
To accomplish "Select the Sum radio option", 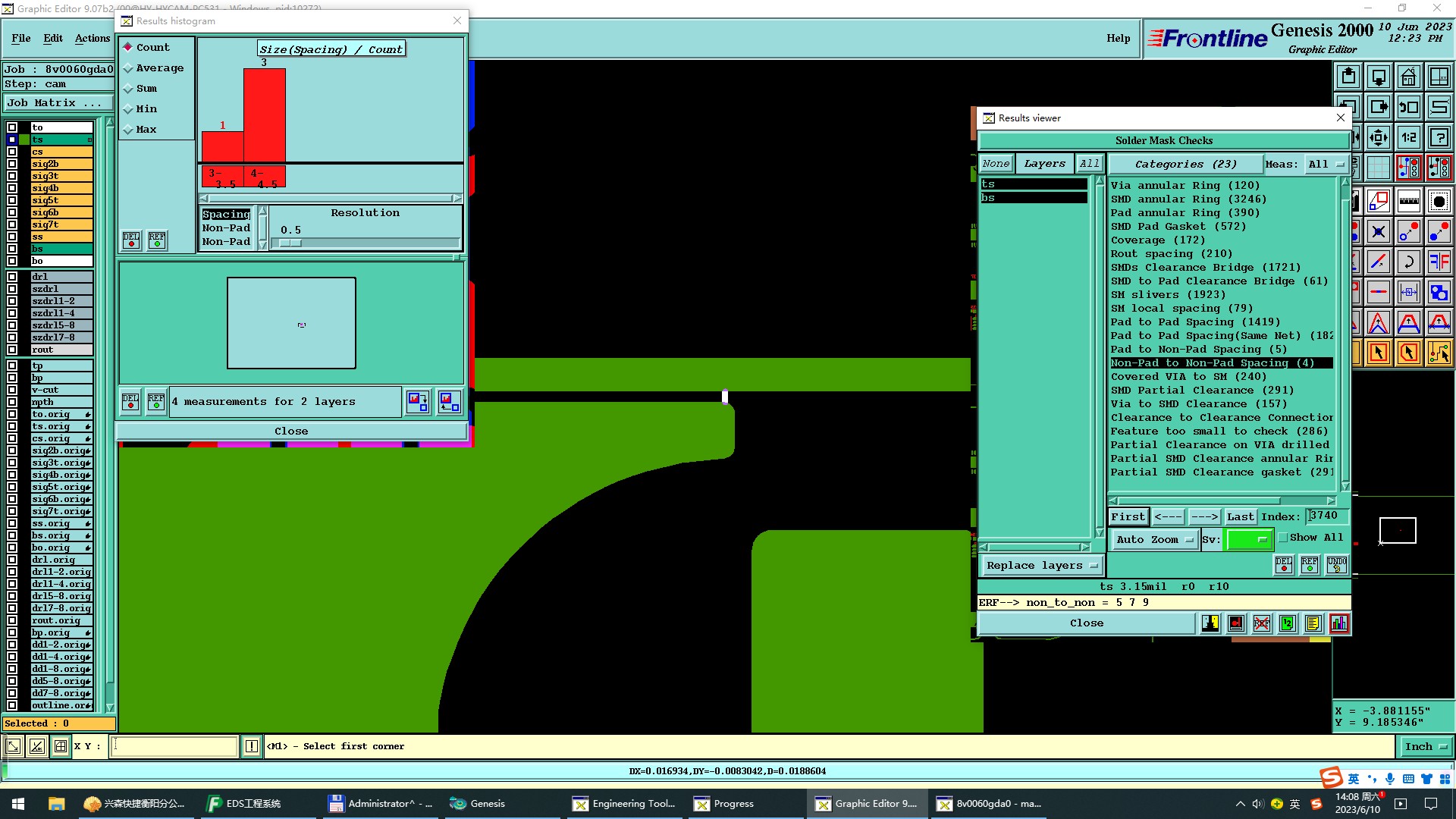I will click(x=128, y=89).
